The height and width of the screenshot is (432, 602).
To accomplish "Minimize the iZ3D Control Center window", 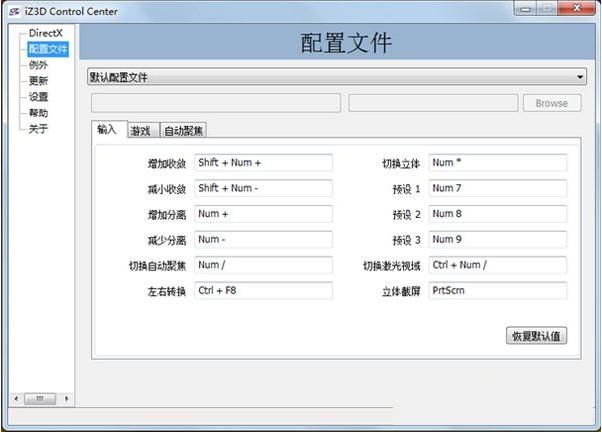I will pos(526,8).
